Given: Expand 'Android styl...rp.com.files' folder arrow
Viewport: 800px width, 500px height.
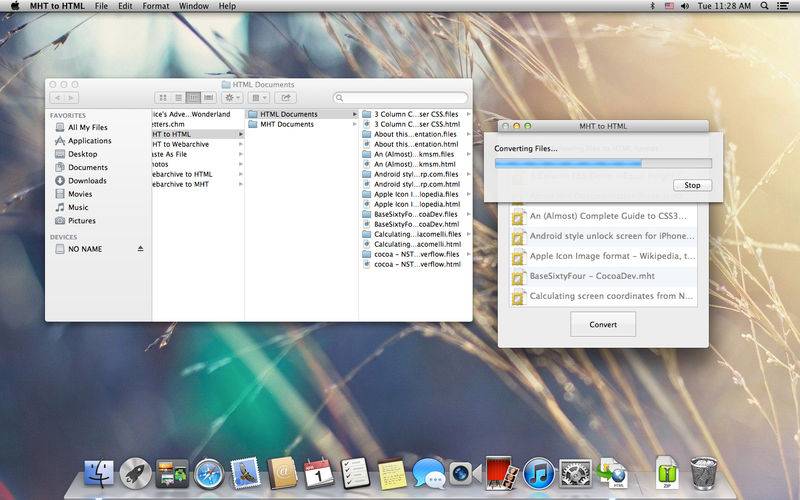Looking at the screenshot, I should (468, 174).
